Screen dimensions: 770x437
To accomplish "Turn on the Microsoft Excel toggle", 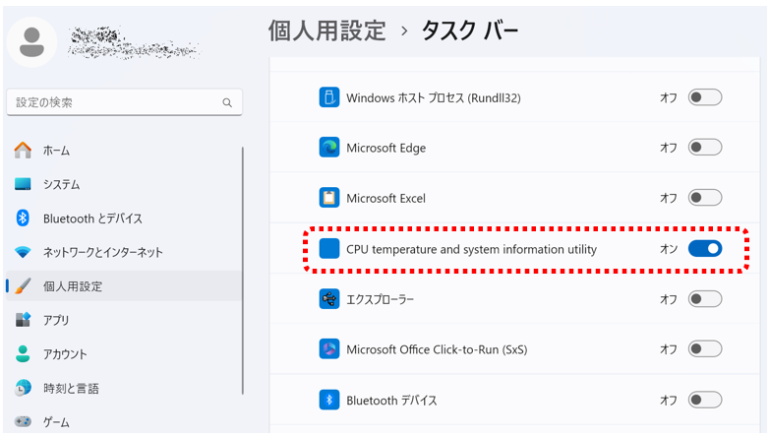I will (705, 198).
